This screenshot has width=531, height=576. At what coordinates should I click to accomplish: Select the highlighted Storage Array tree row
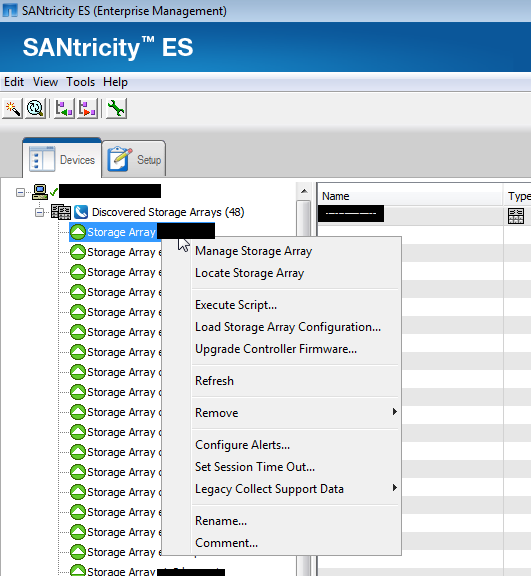(142, 232)
